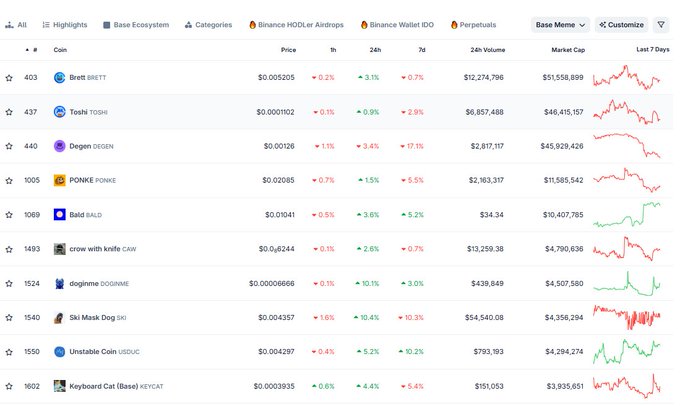Click Degen market cap $45,929,426
The height and width of the screenshot is (406, 680).
[562, 146]
